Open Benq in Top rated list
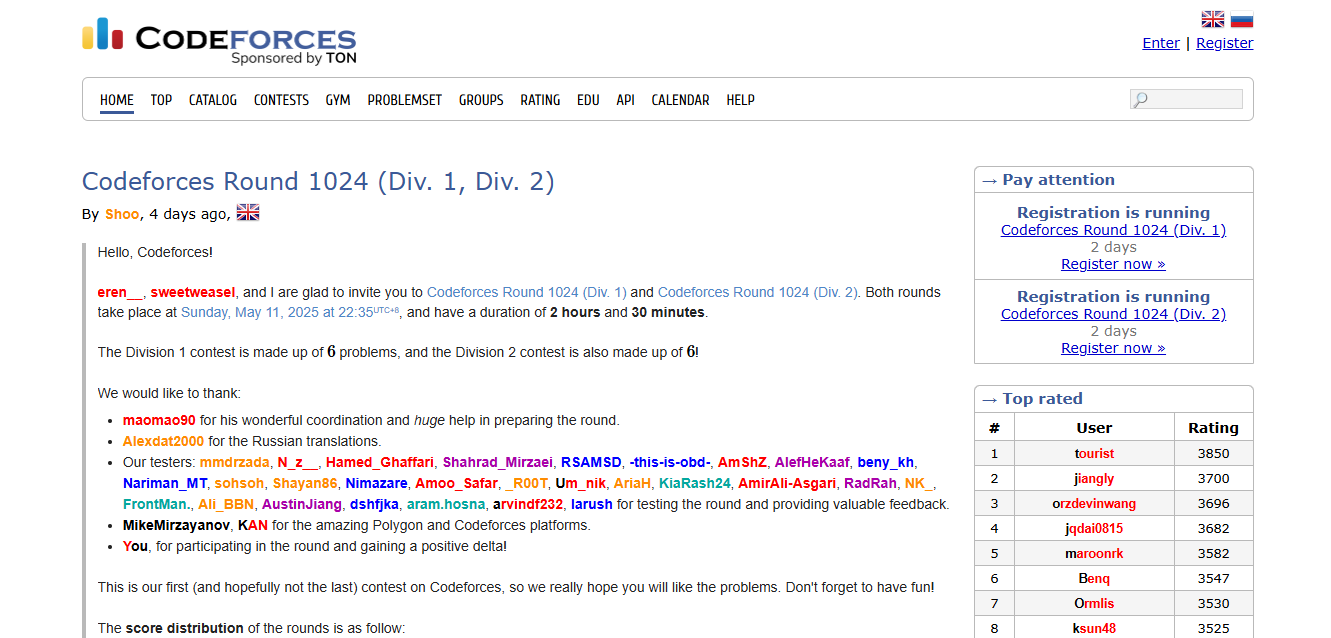This screenshot has height=638, width=1331. 1094,578
